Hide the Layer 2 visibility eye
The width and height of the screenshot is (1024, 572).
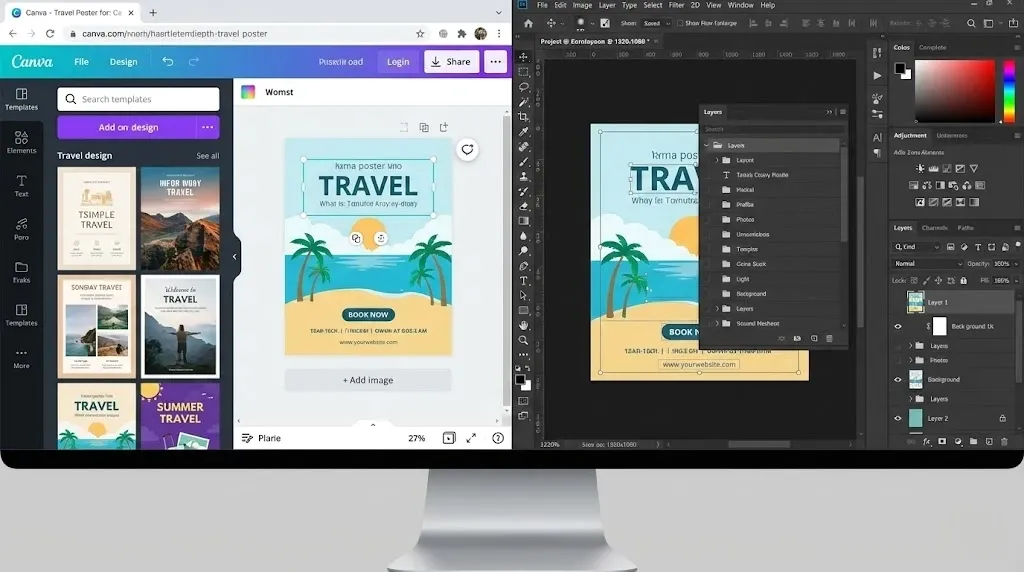coord(897,418)
